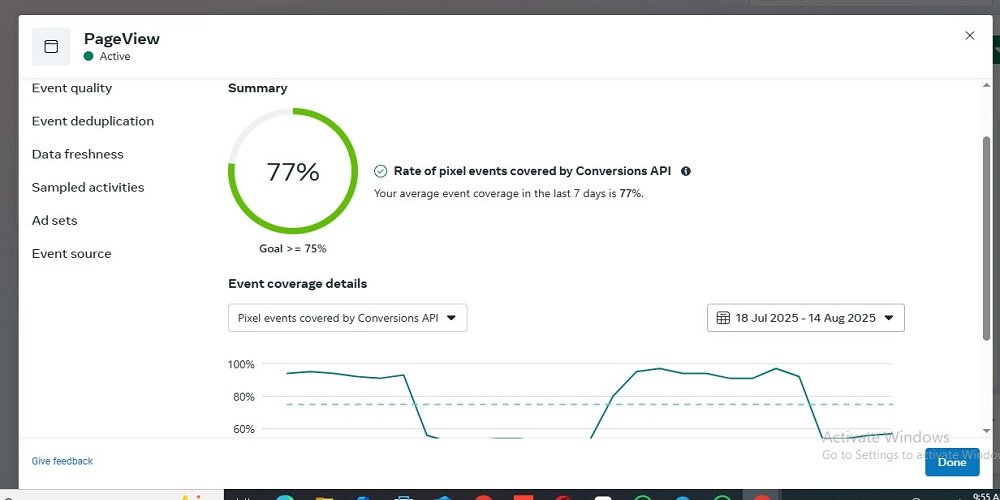Select Event deduplication in the sidebar
The image size is (1000, 500).
[x=93, y=121]
